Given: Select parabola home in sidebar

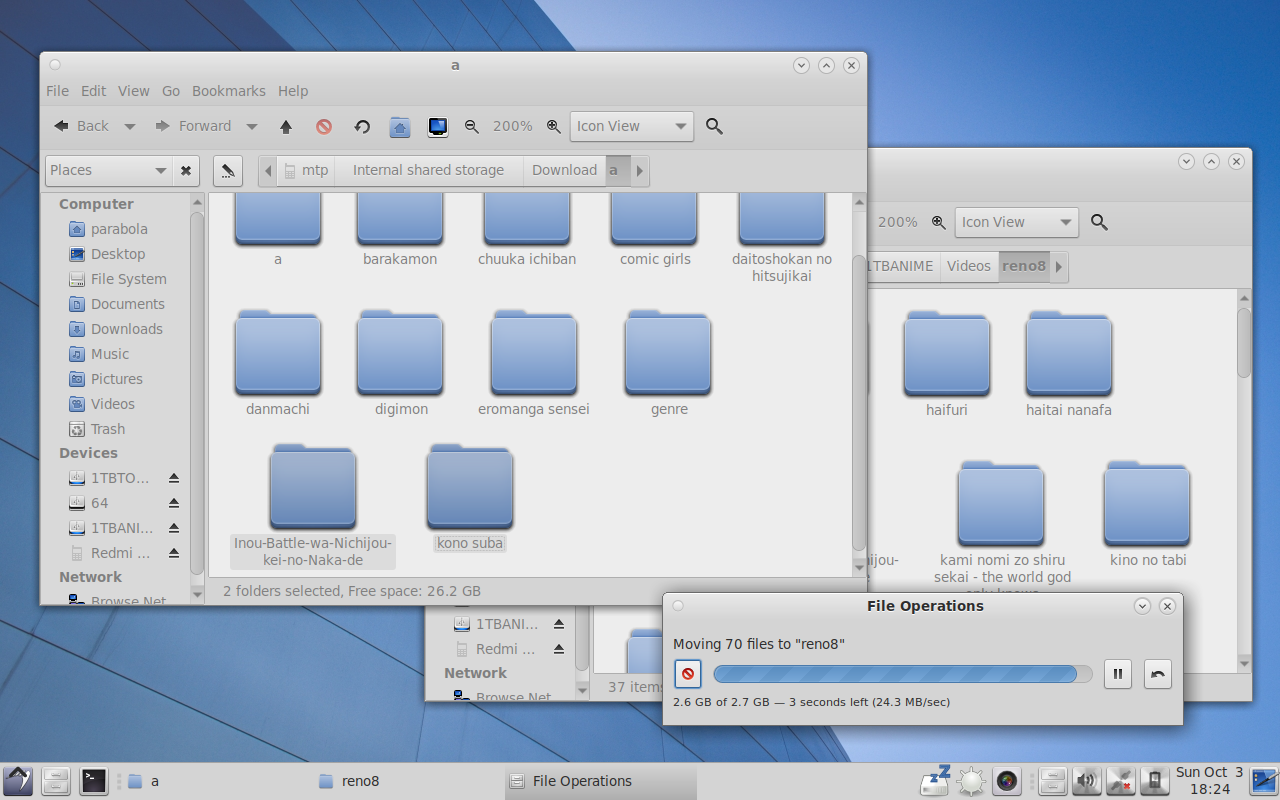Looking at the screenshot, I should (119, 229).
